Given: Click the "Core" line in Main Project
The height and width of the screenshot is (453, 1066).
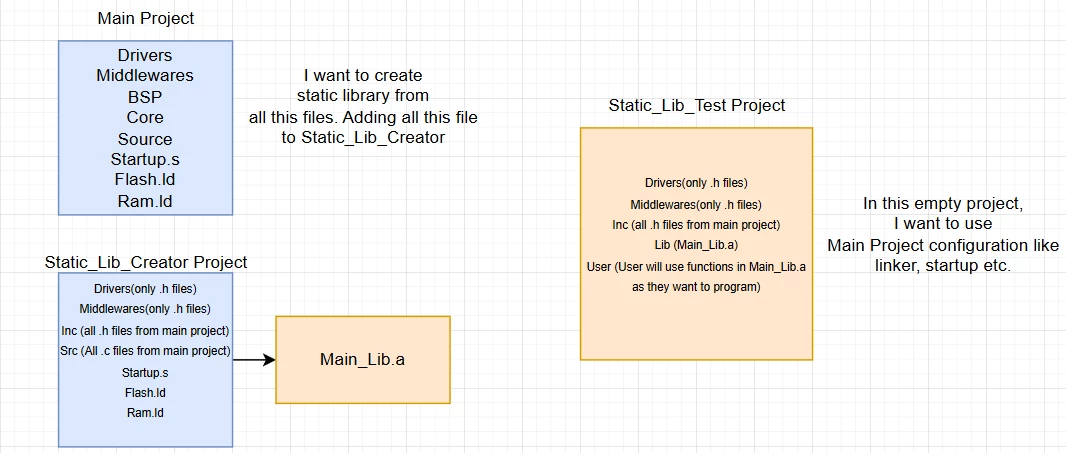Looking at the screenshot, I should point(145,118).
